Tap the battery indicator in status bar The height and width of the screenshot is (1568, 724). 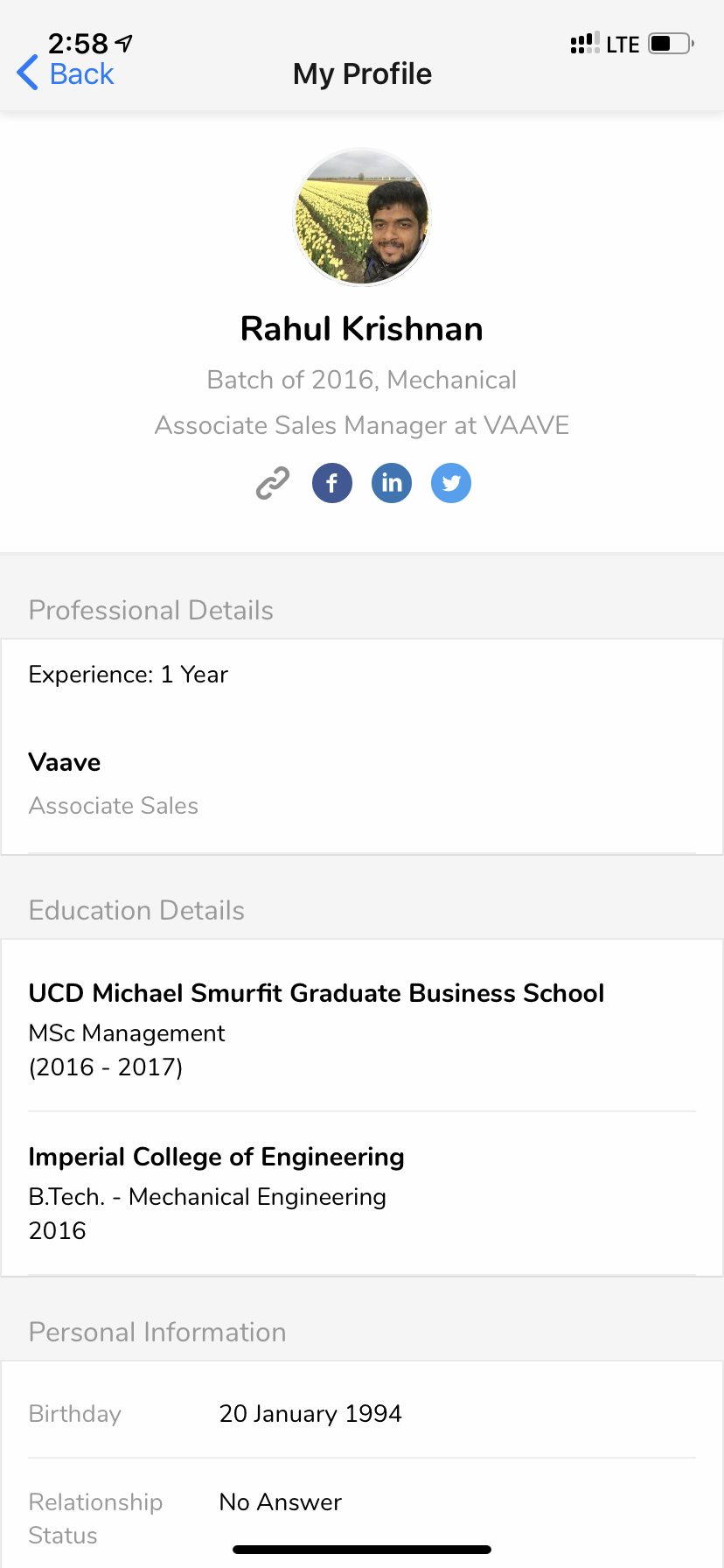(671, 44)
